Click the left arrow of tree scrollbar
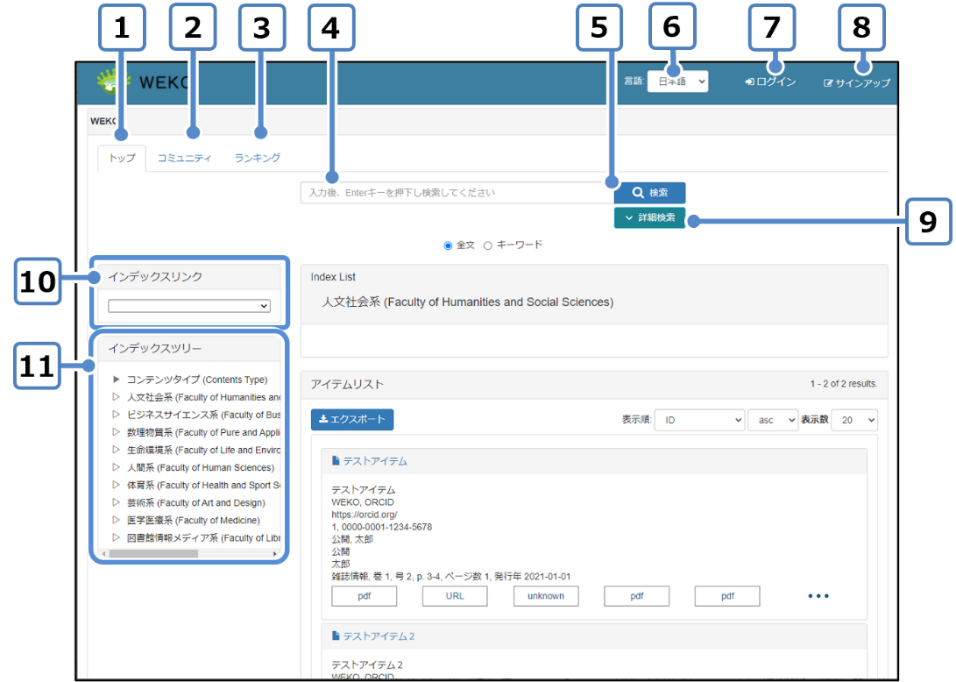956x682 pixels. tap(101, 553)
